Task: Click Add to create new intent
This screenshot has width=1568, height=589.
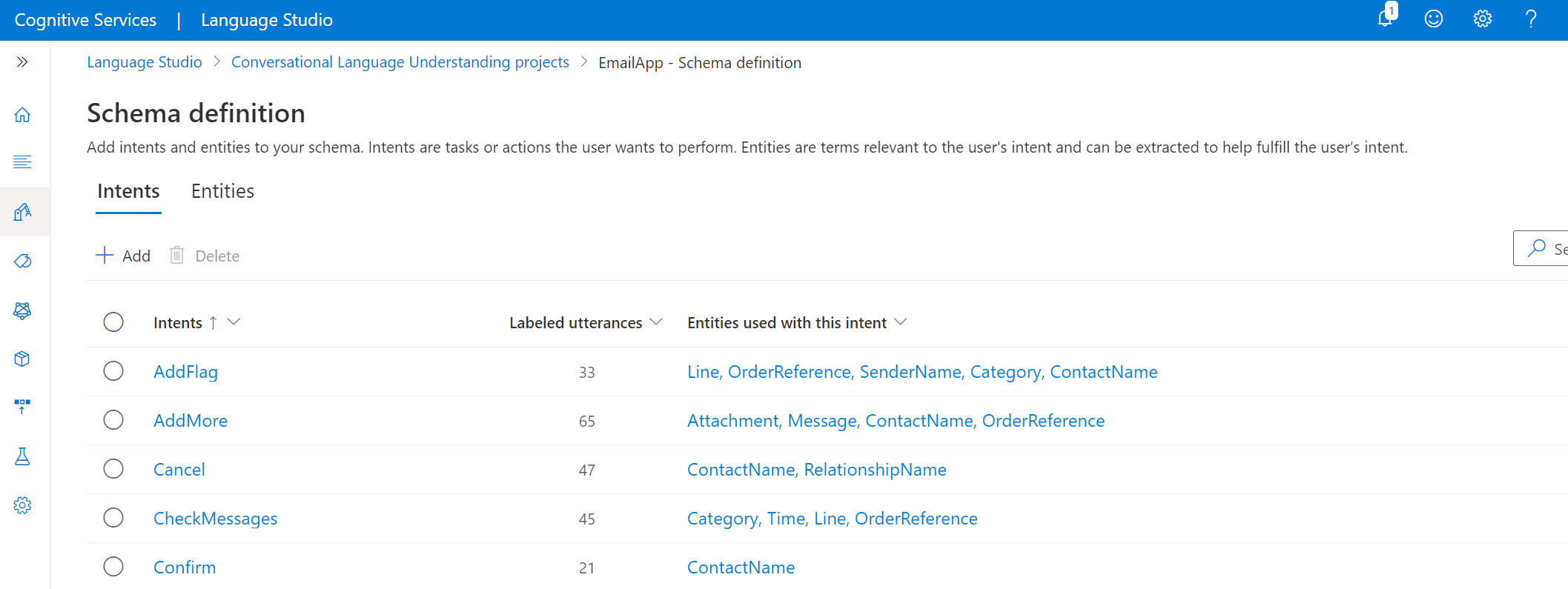Action: 123,256
